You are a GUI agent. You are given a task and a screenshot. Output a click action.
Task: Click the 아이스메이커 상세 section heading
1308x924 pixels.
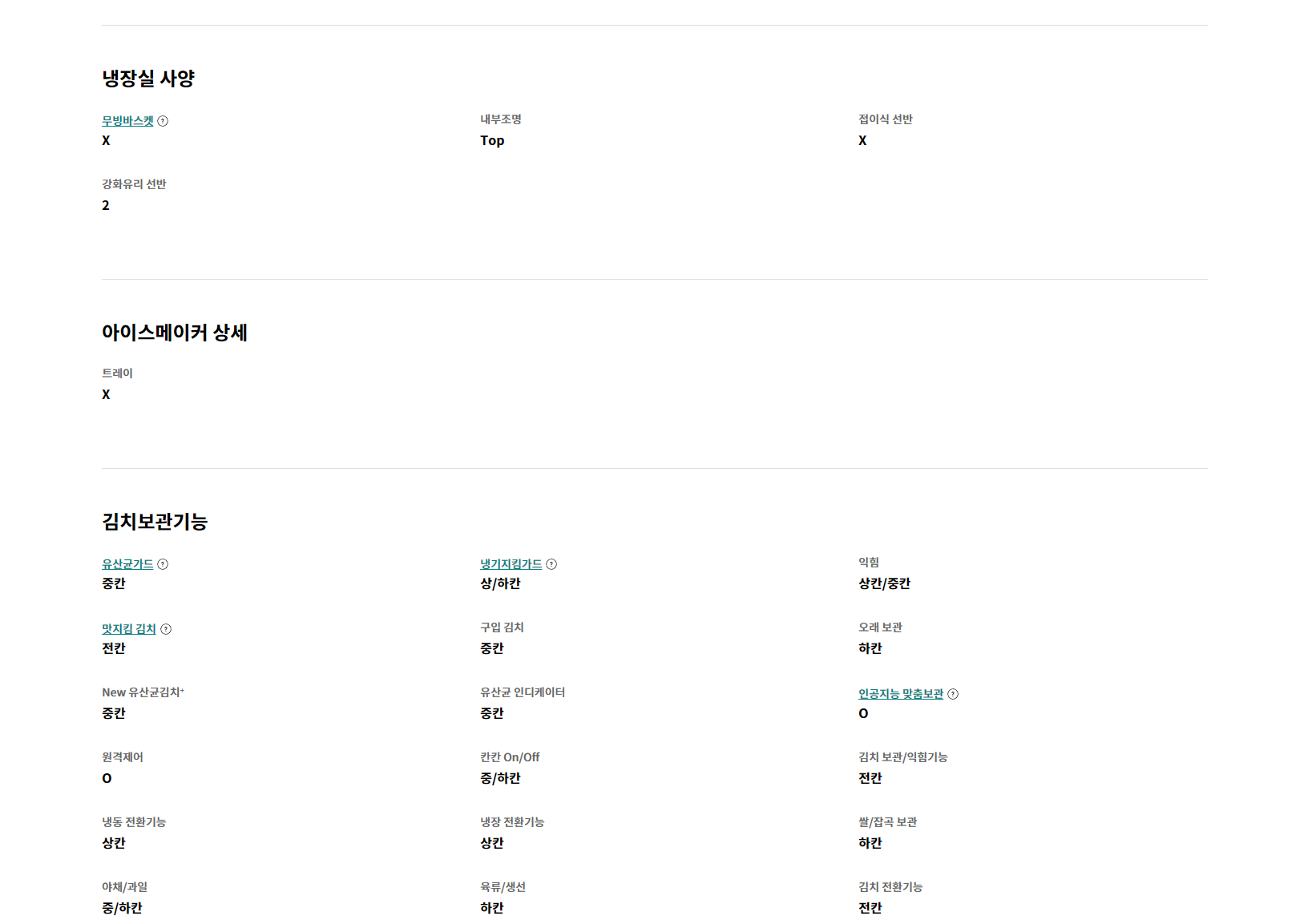pyautogui.click(x=175, y=333)
